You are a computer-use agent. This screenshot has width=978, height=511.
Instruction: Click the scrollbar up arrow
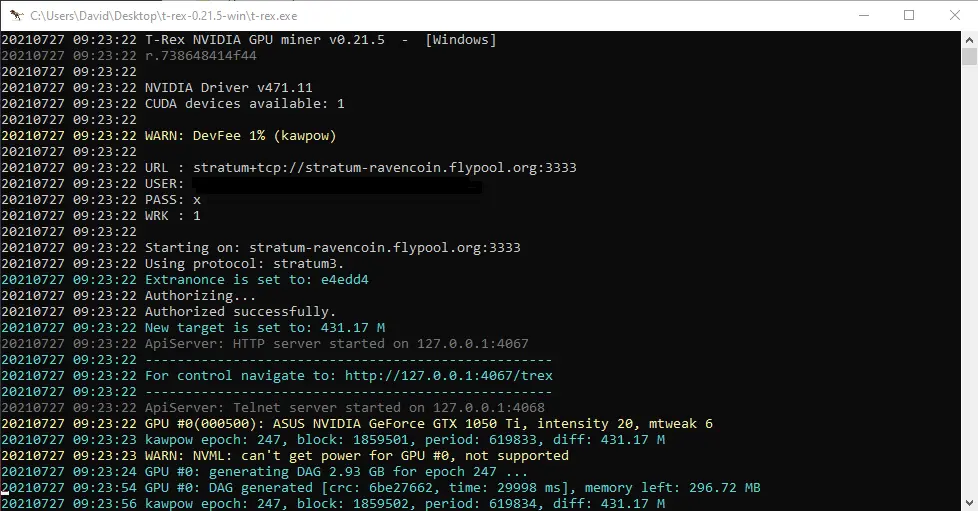969,39
